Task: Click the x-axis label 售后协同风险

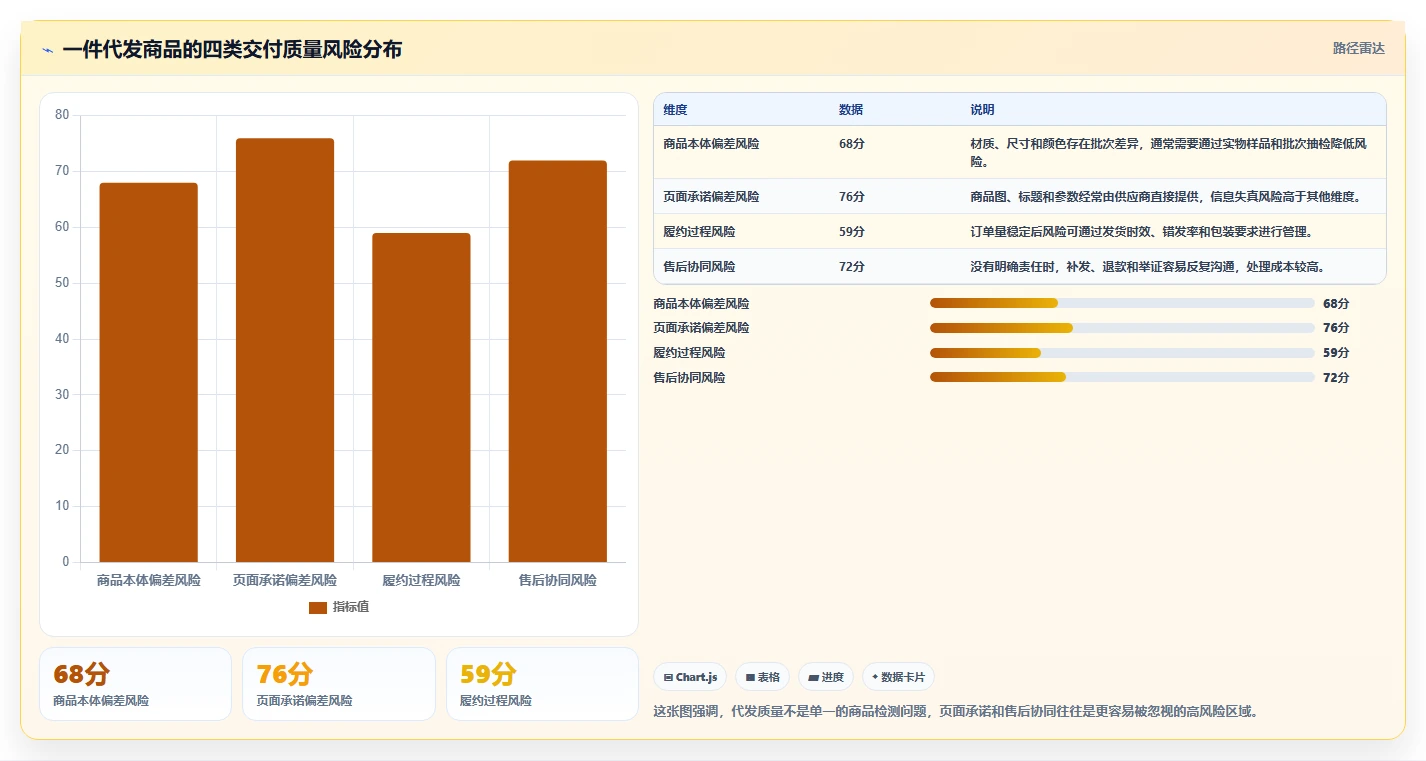Action: click(558, 580)
